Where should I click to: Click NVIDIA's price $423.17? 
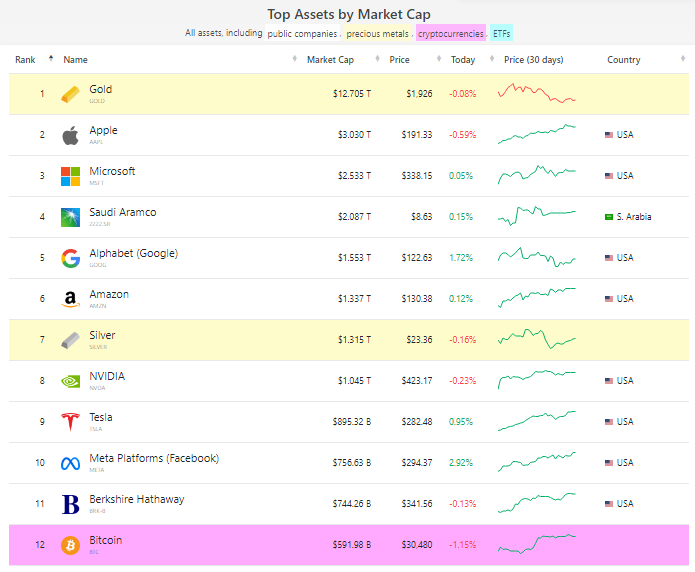[x=417, y=381]
